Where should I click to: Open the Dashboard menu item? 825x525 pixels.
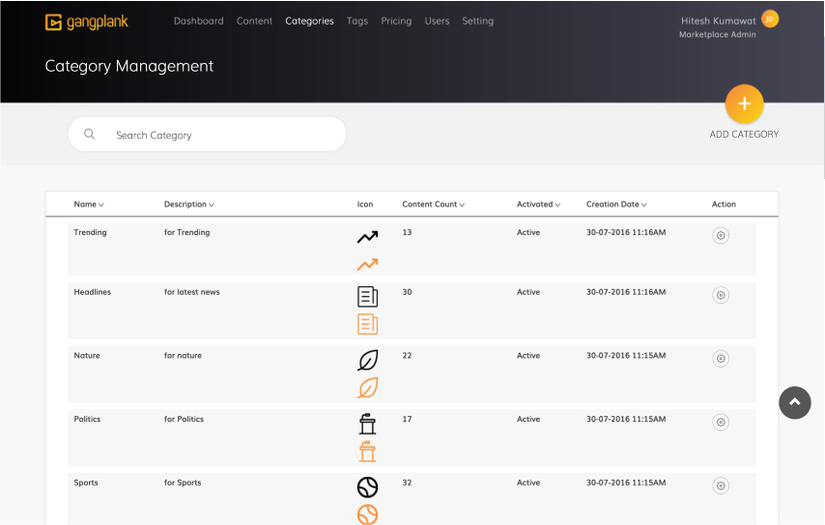point(198,21)
